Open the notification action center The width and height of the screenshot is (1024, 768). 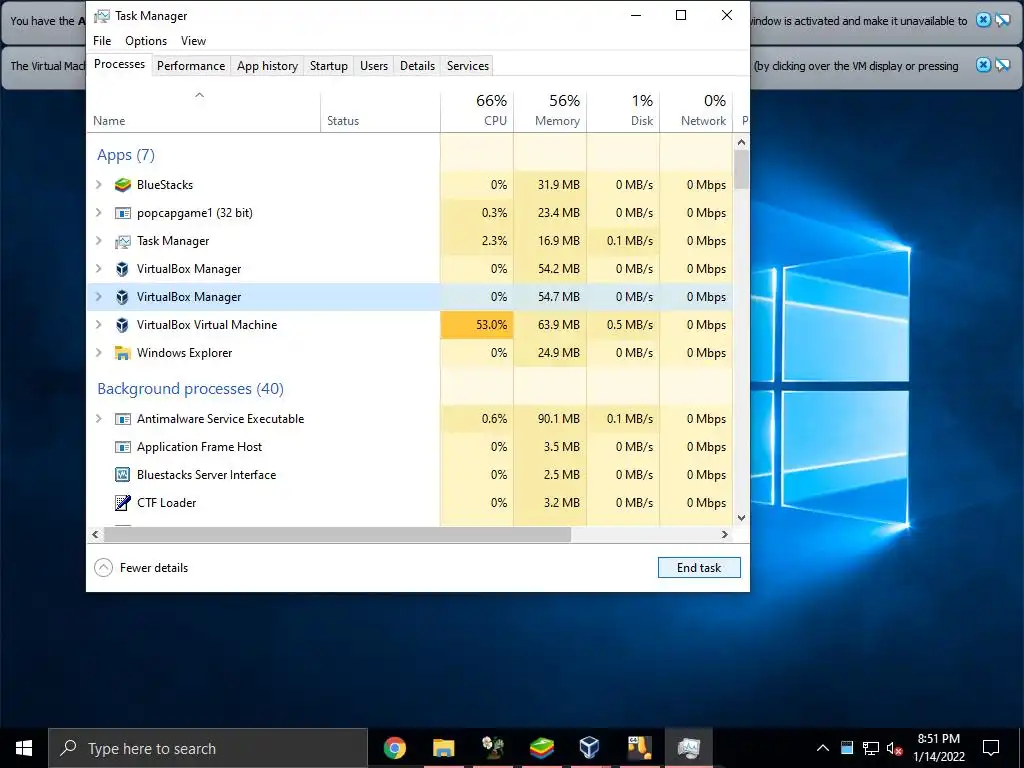coord(991,748)
